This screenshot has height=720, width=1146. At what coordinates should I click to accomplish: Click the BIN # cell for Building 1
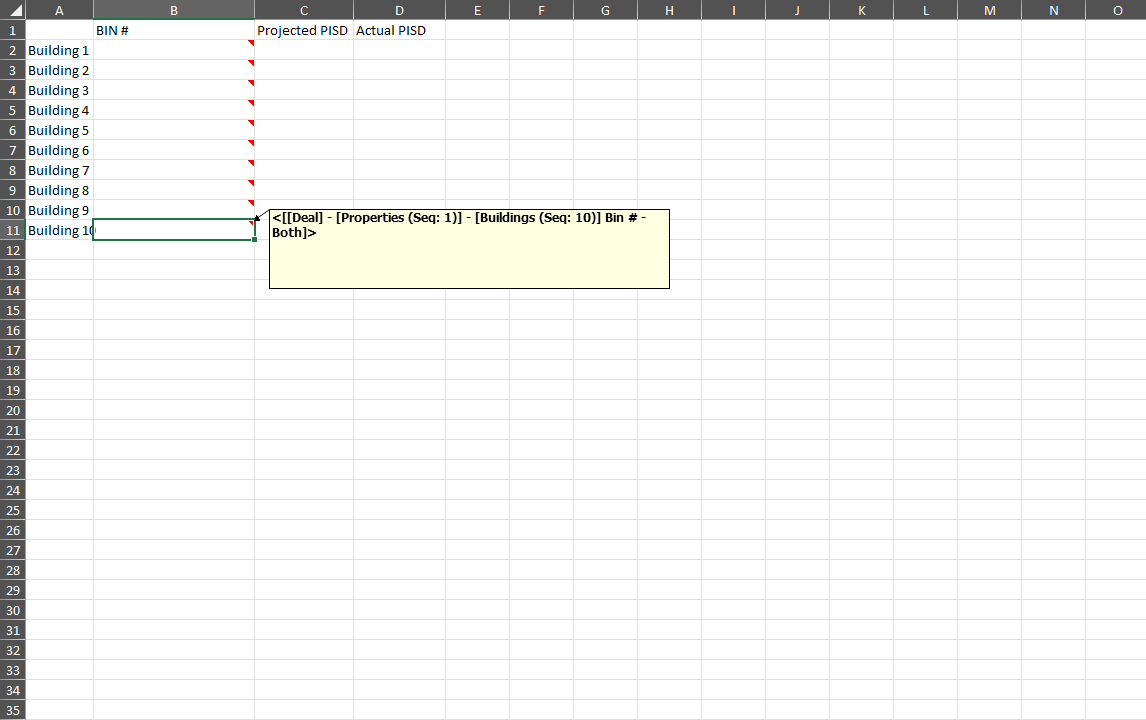[174, 50]
